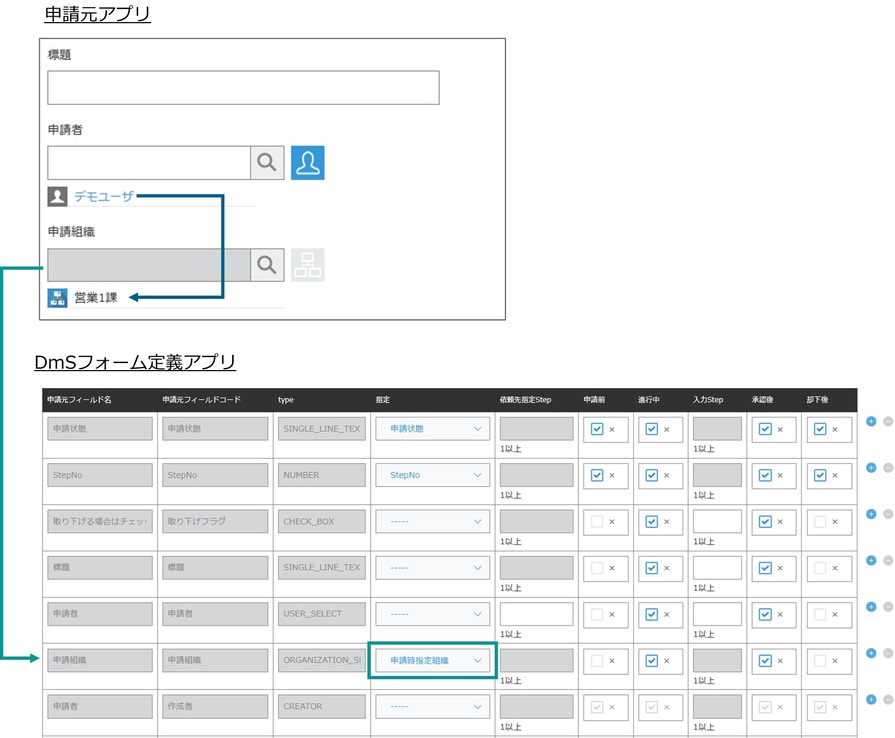
Task: Click the 指定 column header
Action: click(383, 400)
